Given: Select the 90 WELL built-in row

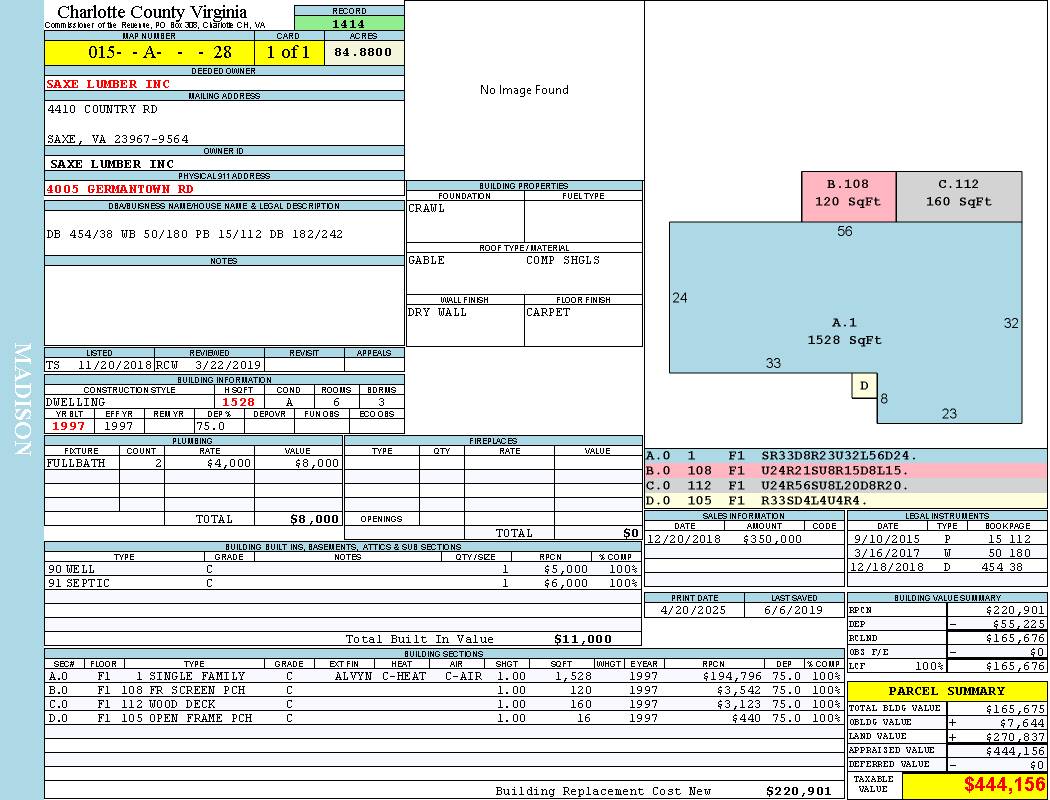Looking at the screenshot, I should tap(343, 570).
